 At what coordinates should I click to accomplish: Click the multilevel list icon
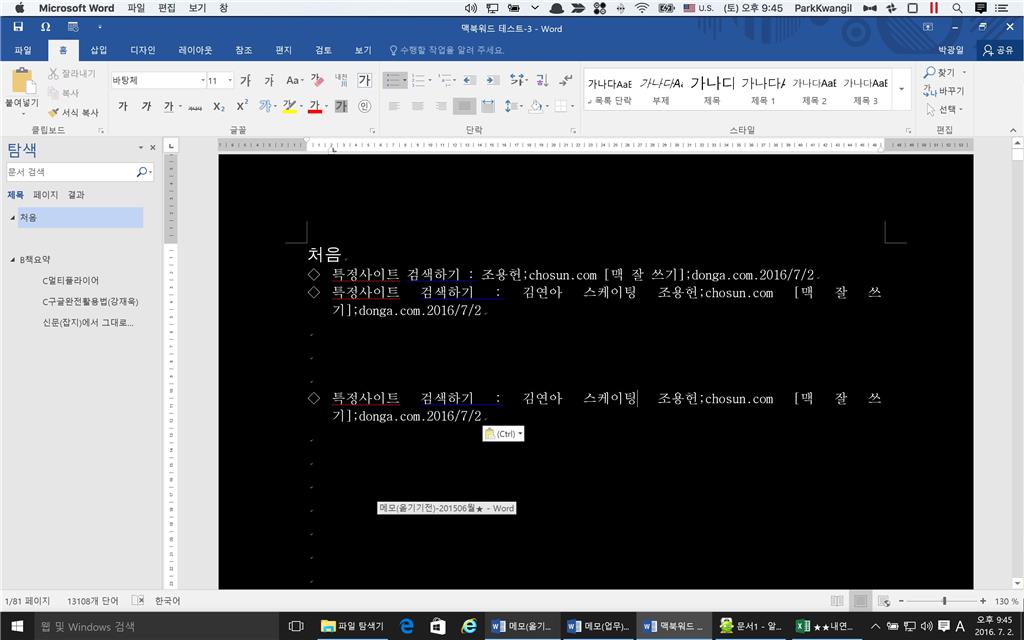tap(446, 80)
